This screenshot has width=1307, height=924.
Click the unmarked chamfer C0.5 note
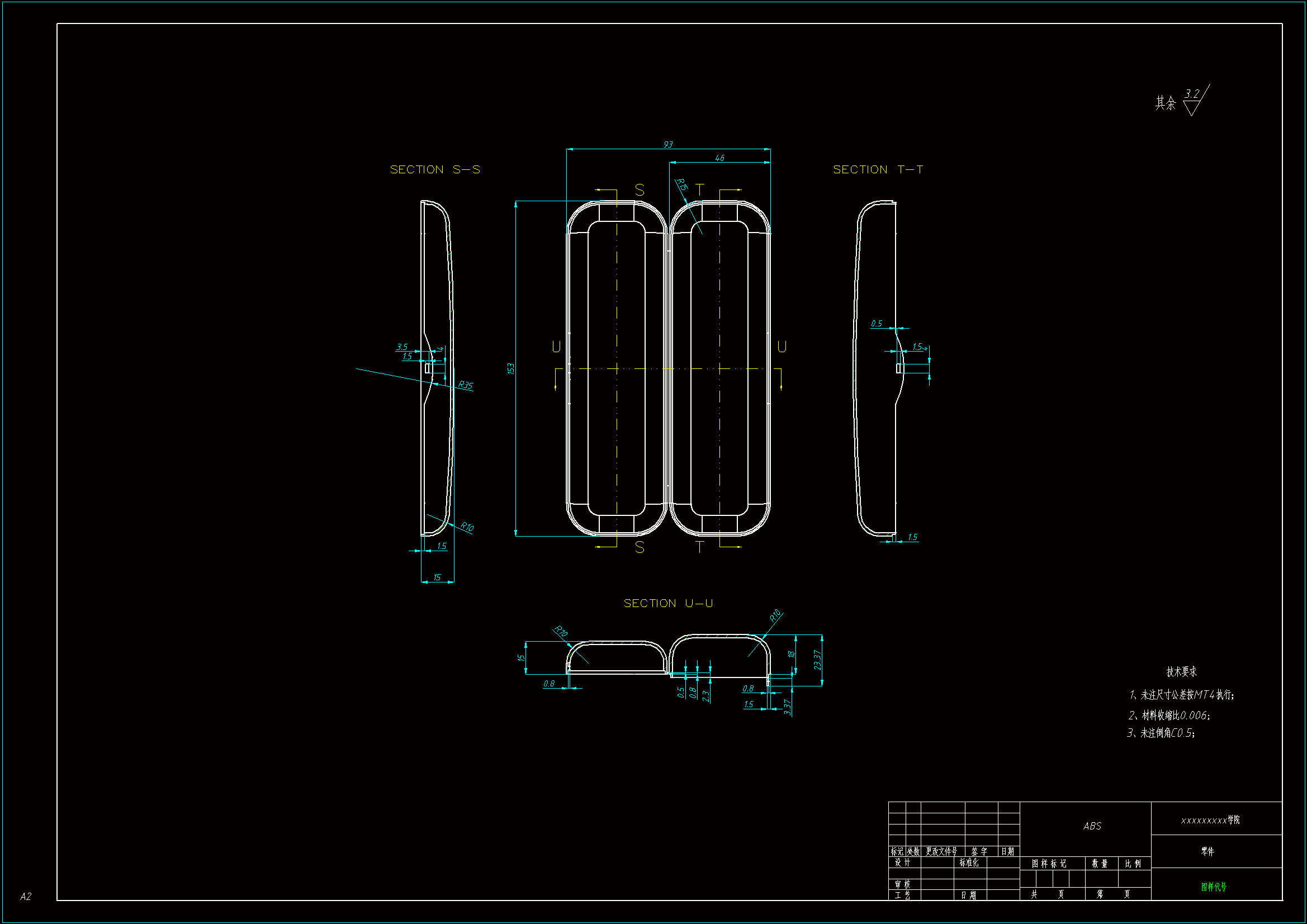point(1161,733)
